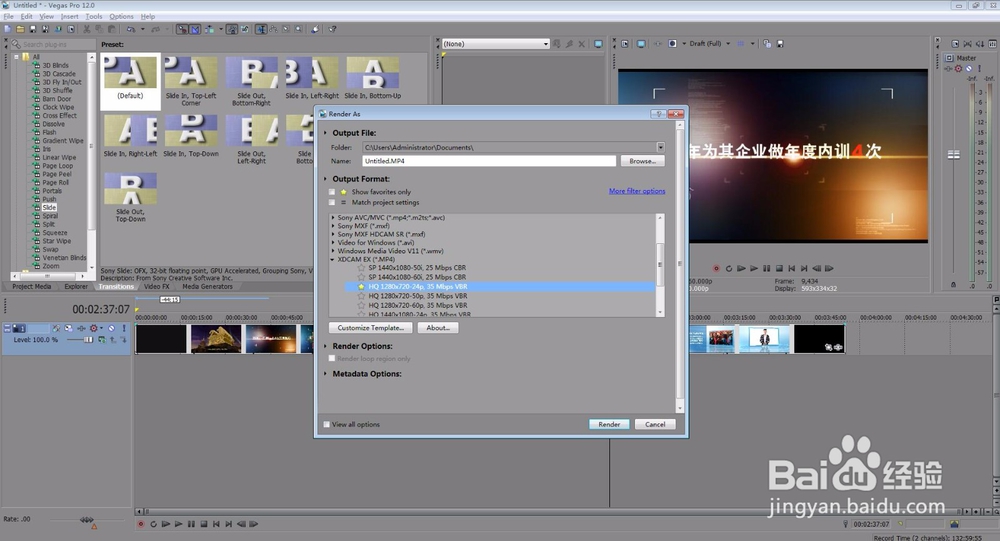Click the Cut scissors toolbar icon
The height and width of the screenshot is (541, 1000).
click(x=86, y=29)
